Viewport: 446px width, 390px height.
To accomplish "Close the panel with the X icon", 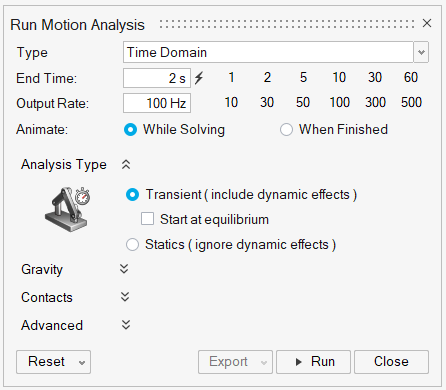I will click(x=427, y=23).
